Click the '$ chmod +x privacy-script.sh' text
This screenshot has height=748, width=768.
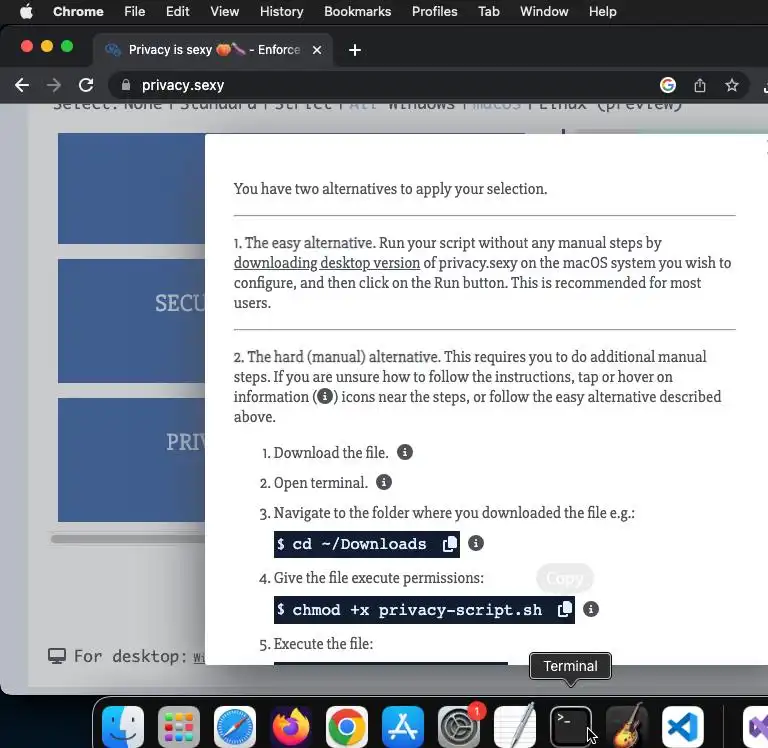[x=409, y=610]
